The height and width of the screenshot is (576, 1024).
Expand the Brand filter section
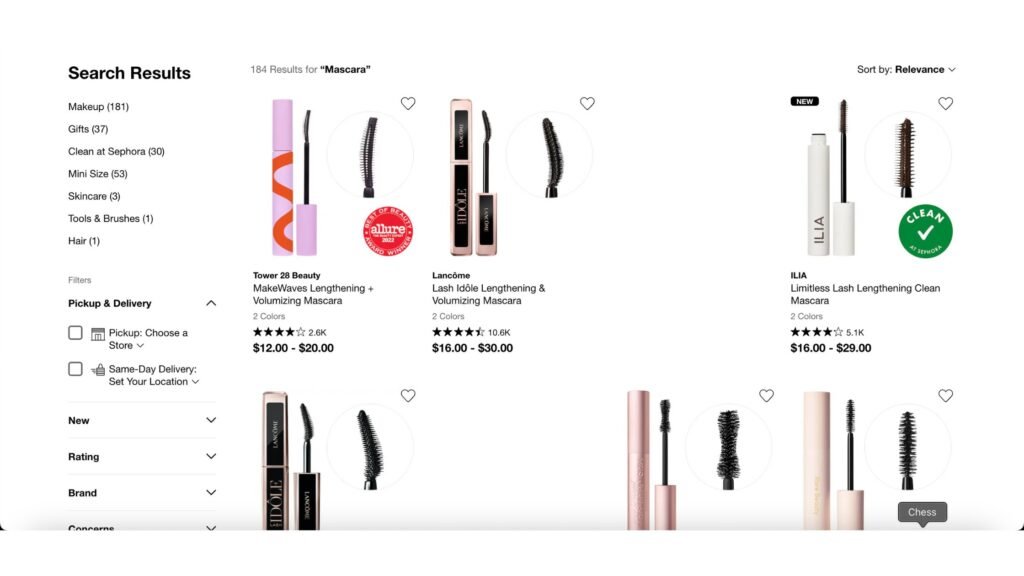142,492
